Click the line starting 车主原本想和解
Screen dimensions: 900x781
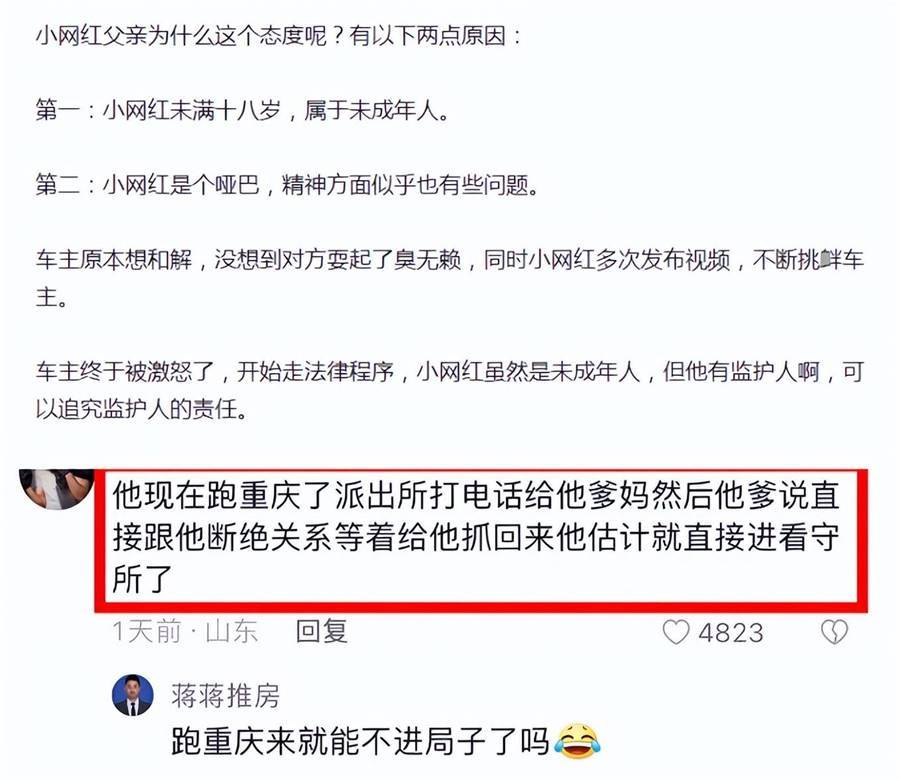pos(449,259)
